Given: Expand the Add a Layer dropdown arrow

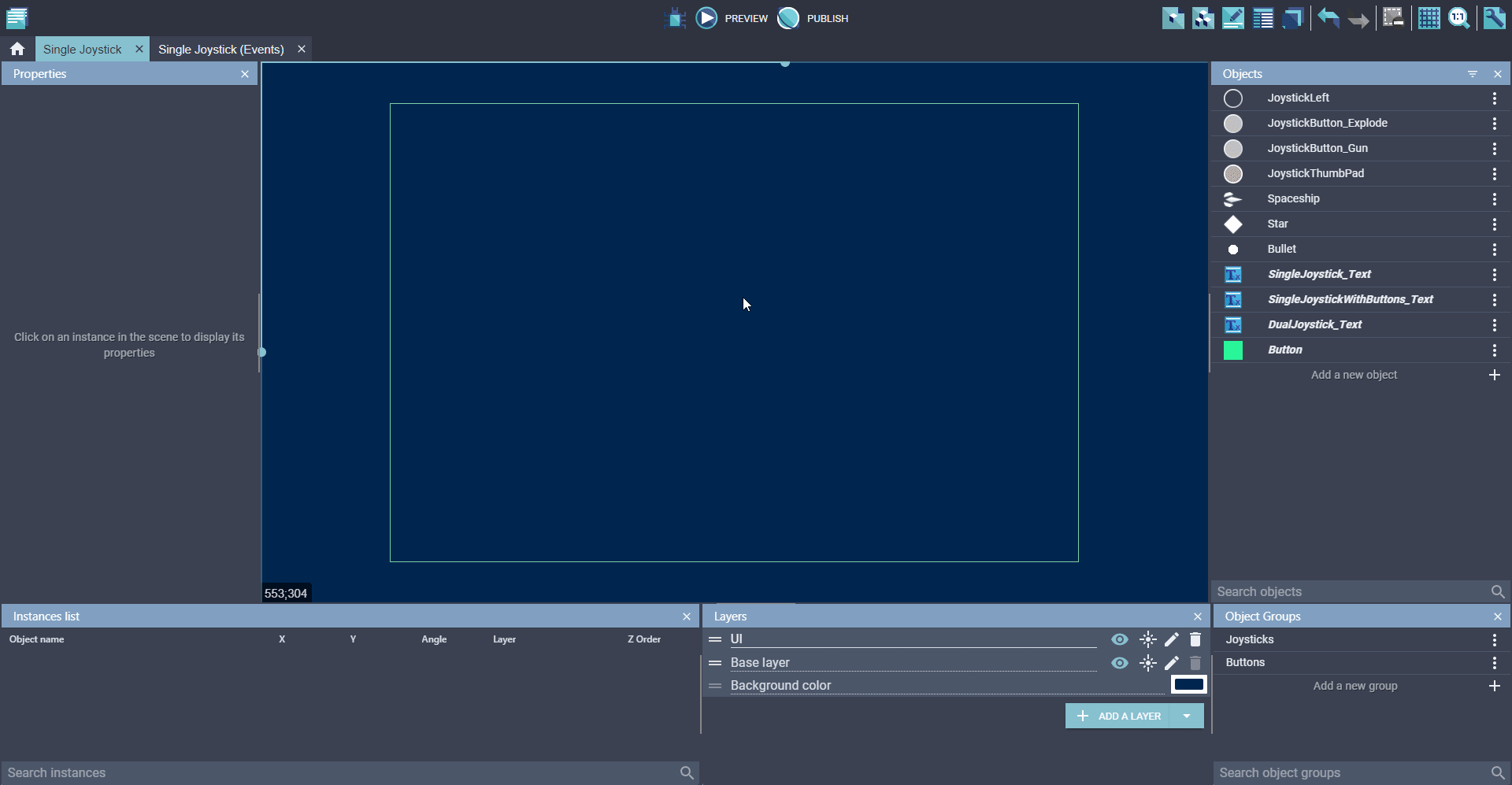Looking at the screenshot, I should click(x=1187, y=716).
